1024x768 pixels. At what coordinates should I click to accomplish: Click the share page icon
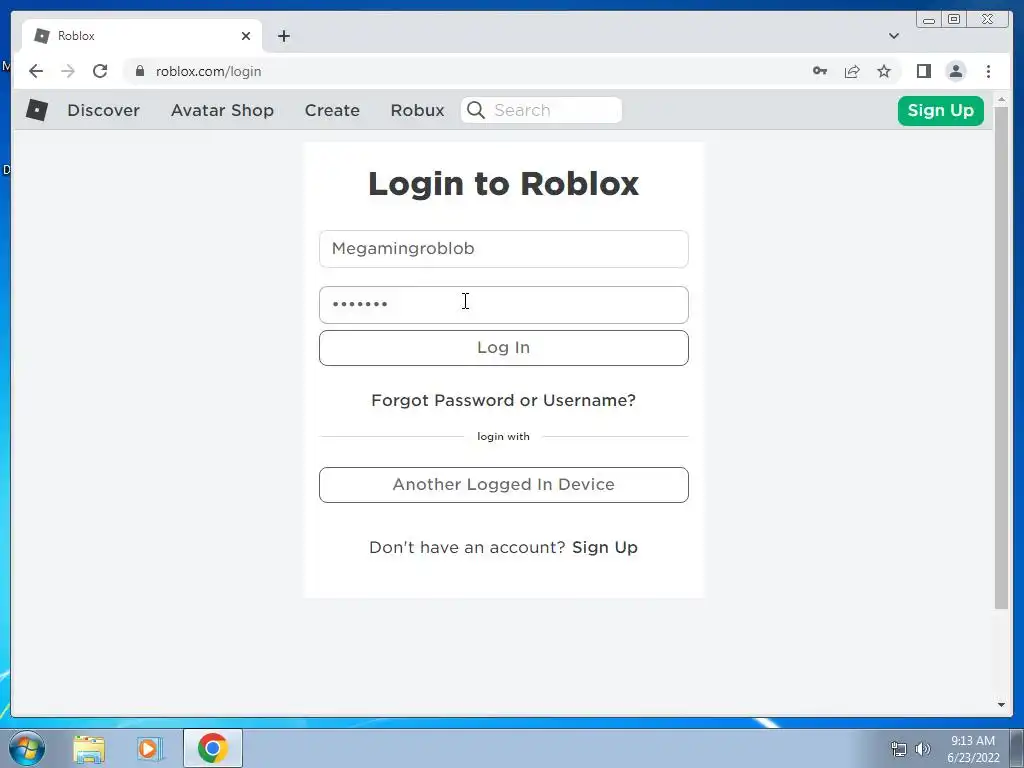pos(852,71)
